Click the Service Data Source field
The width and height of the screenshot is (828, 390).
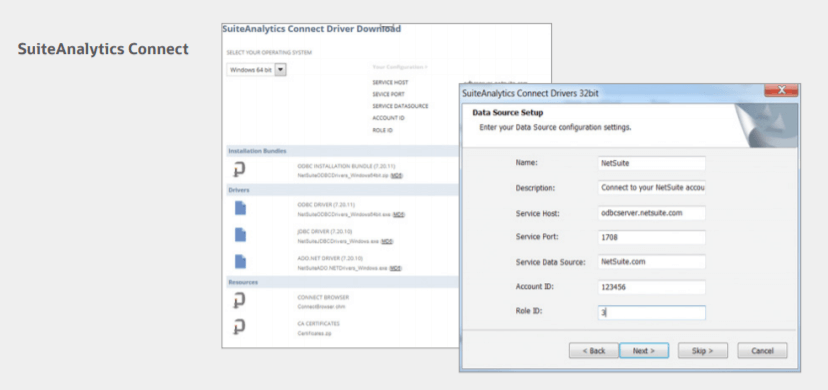point(652,262)
